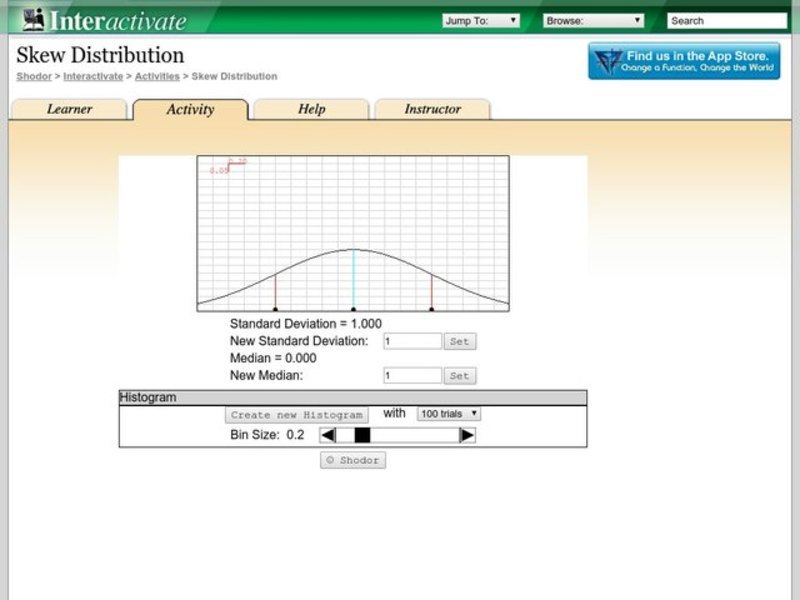Screen dimensions: 800x600
Task: Click the right arrow on Bin Size slider
Action: [466, 434]
